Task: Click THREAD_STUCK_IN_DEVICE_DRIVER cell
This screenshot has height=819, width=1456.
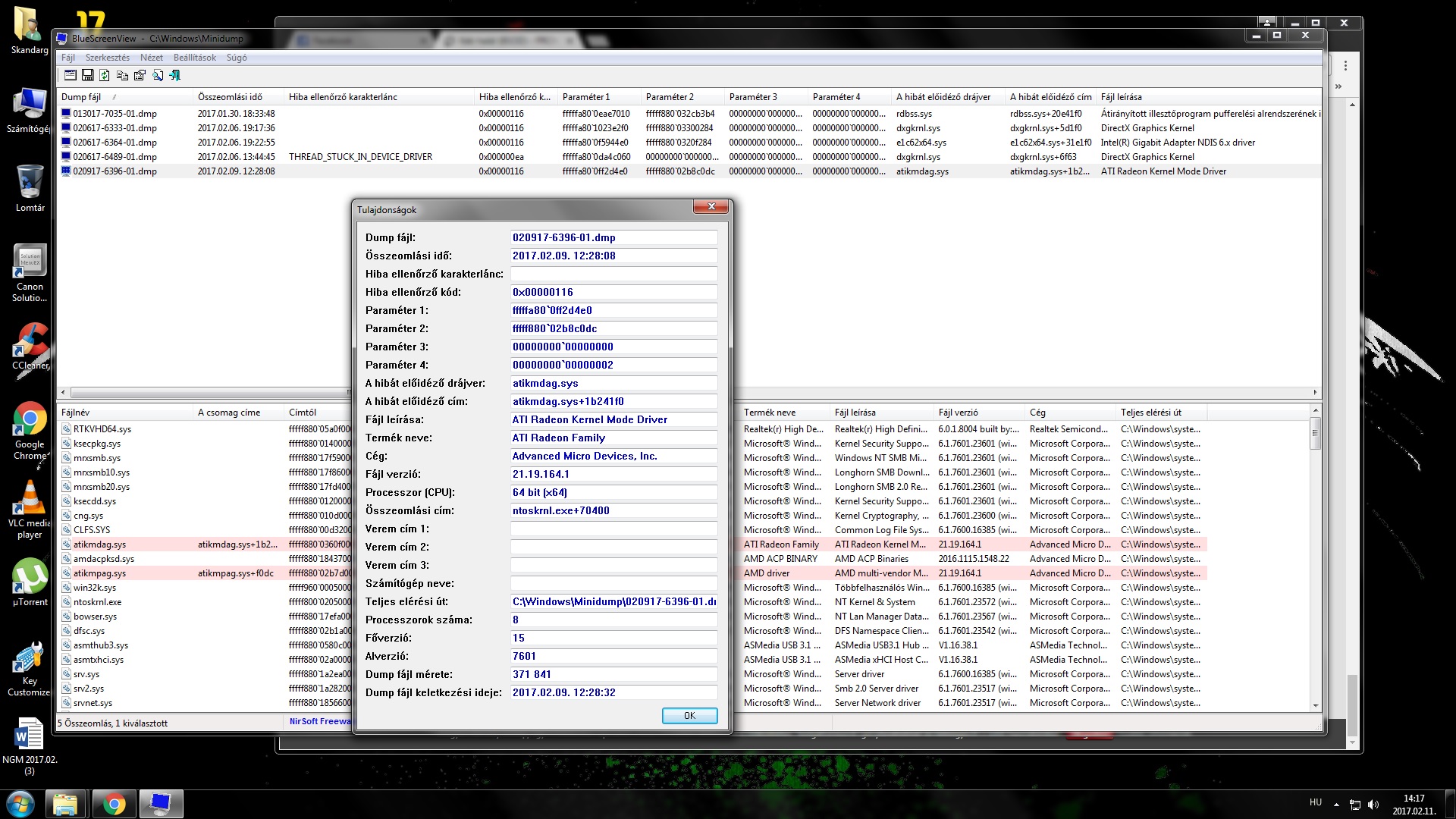Action: [x=360, y=157]
